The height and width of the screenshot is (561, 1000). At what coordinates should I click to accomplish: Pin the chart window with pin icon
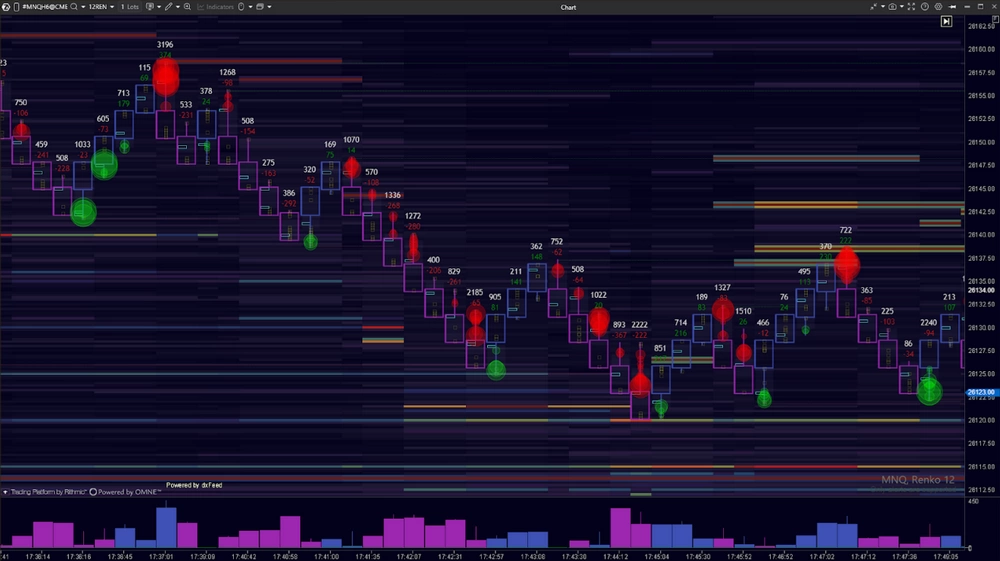point(952,6)
